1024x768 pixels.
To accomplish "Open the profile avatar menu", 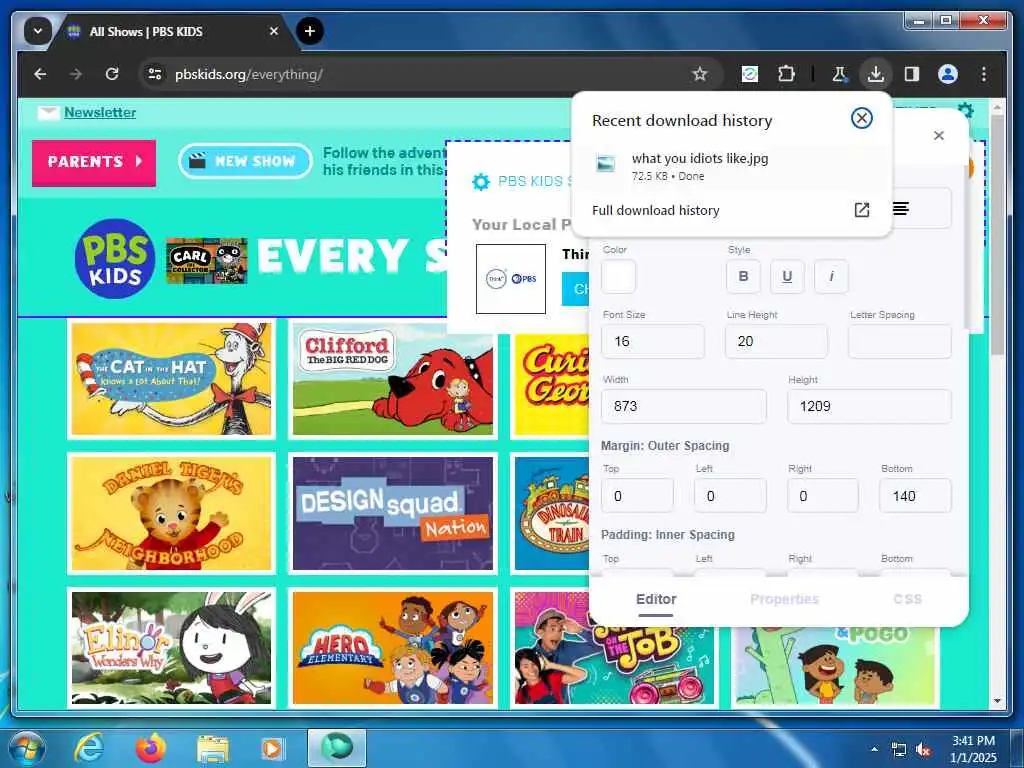I will (948, 74).
